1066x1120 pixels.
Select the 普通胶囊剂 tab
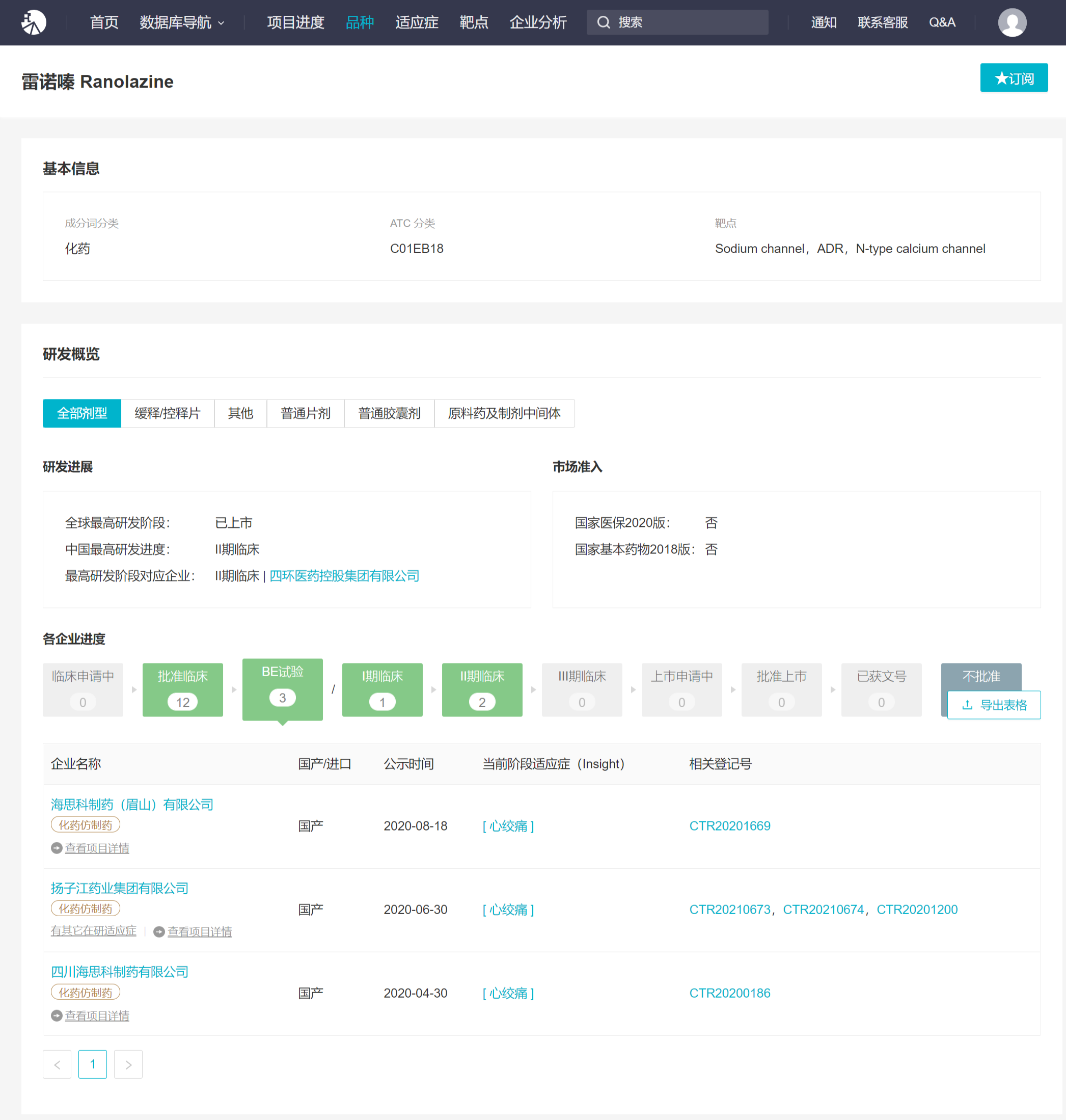[389, 413]
